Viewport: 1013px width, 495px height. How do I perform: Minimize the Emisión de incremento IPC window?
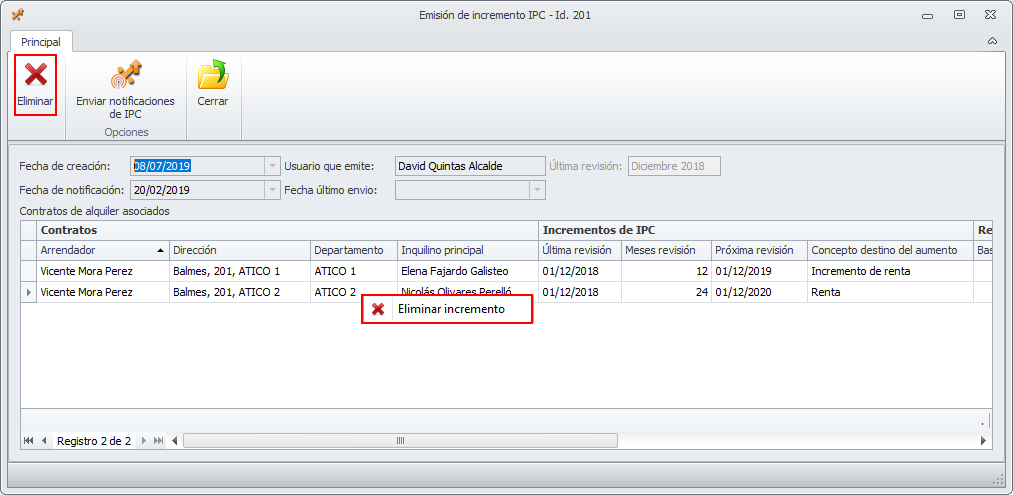928,15
